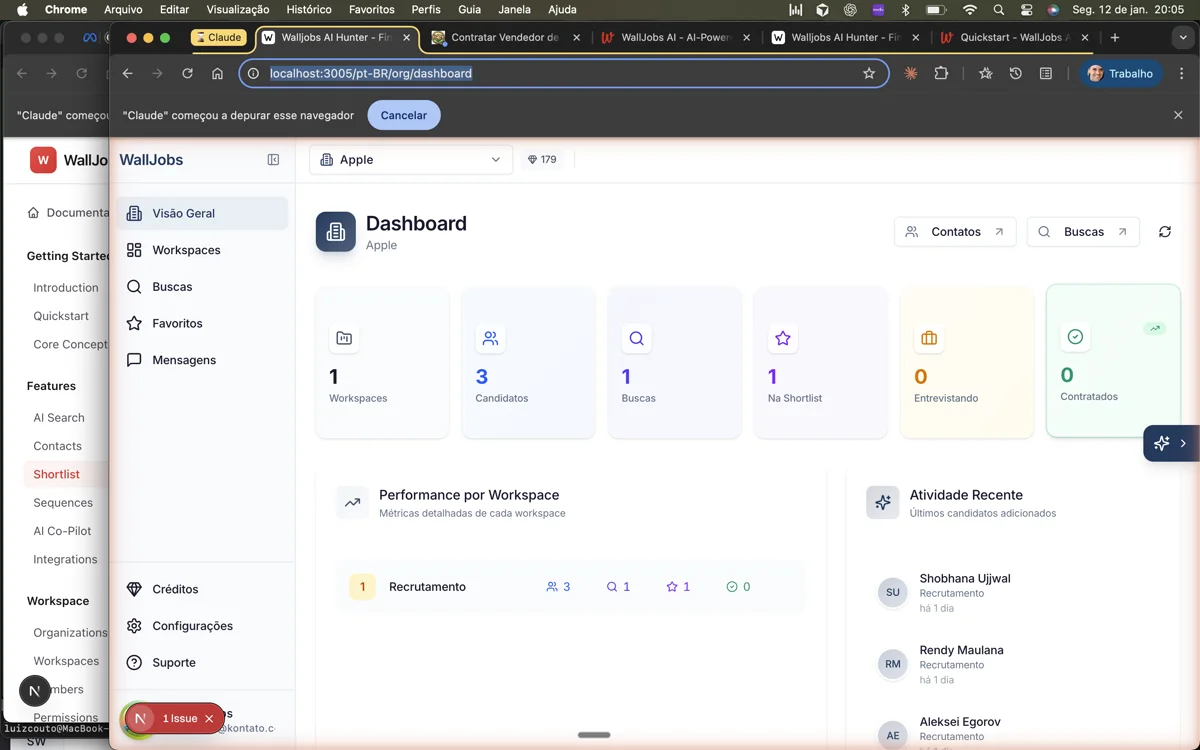Open the Apple organization selector dropdown

point(410,159)
